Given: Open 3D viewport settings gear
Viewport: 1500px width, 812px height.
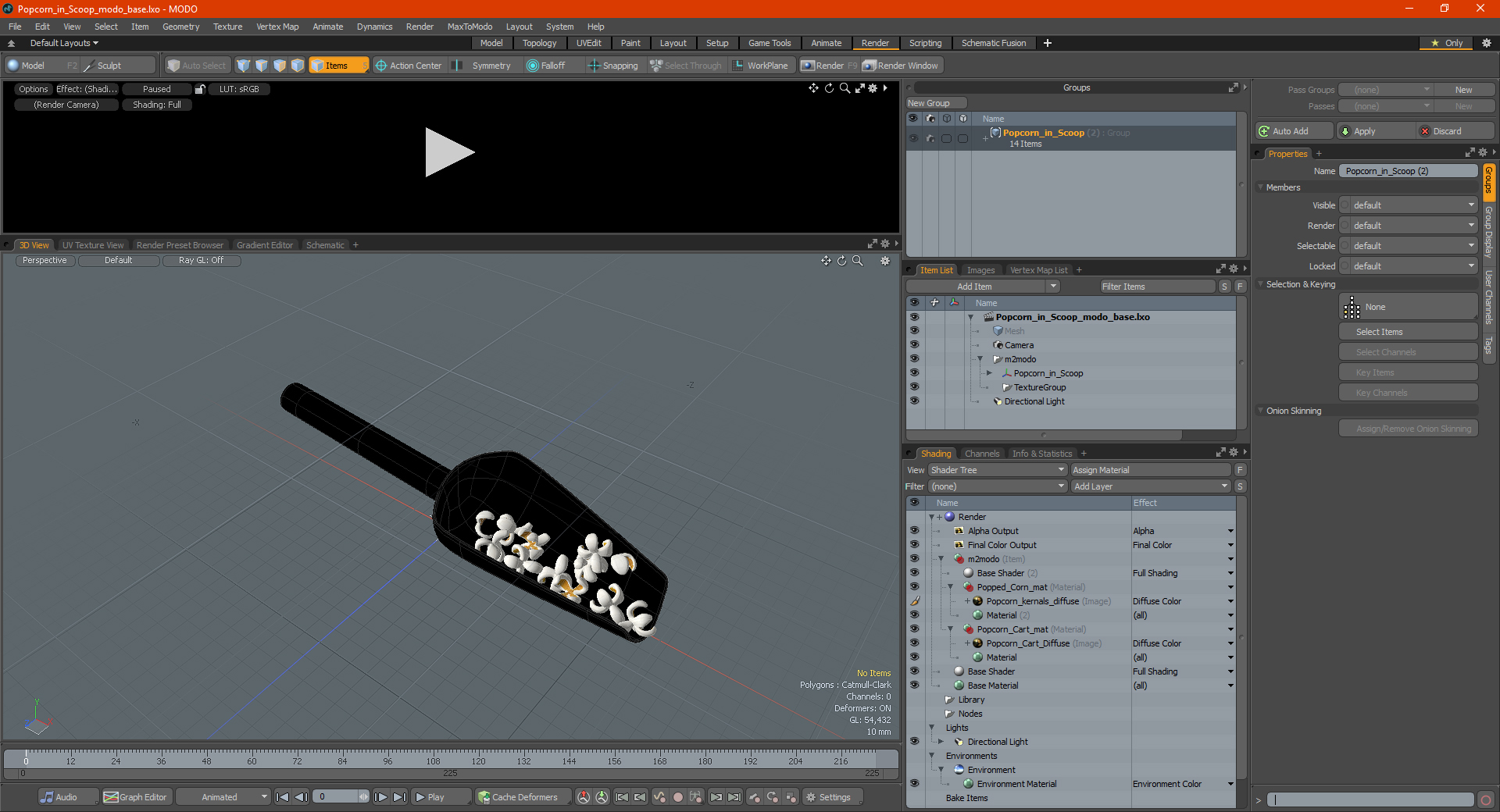Looking at the screenshot, I should (x=885, y=261).
